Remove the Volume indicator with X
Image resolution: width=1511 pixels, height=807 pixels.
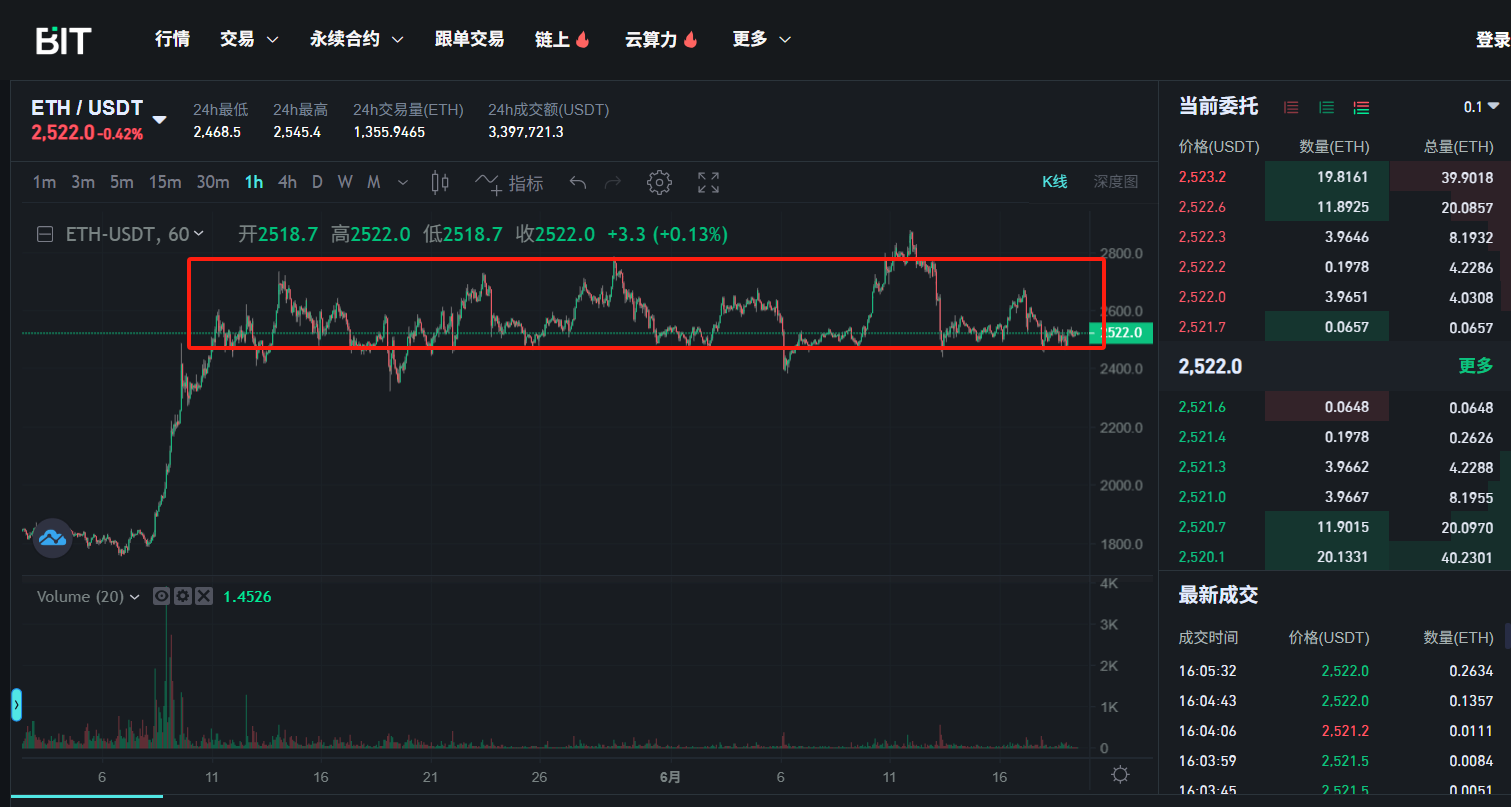tap(204, 596)
